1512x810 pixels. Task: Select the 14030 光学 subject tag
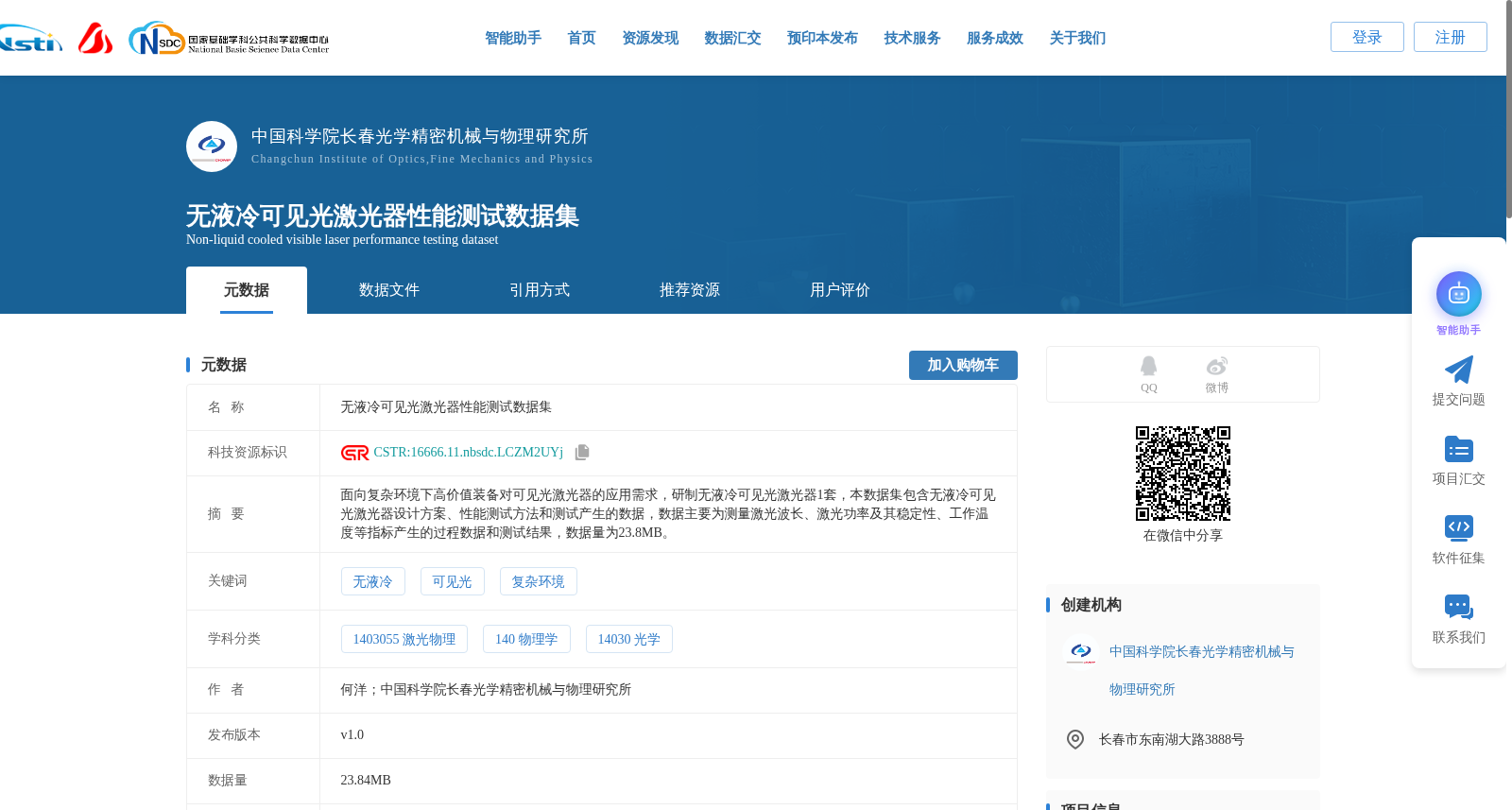pos(629,639)
